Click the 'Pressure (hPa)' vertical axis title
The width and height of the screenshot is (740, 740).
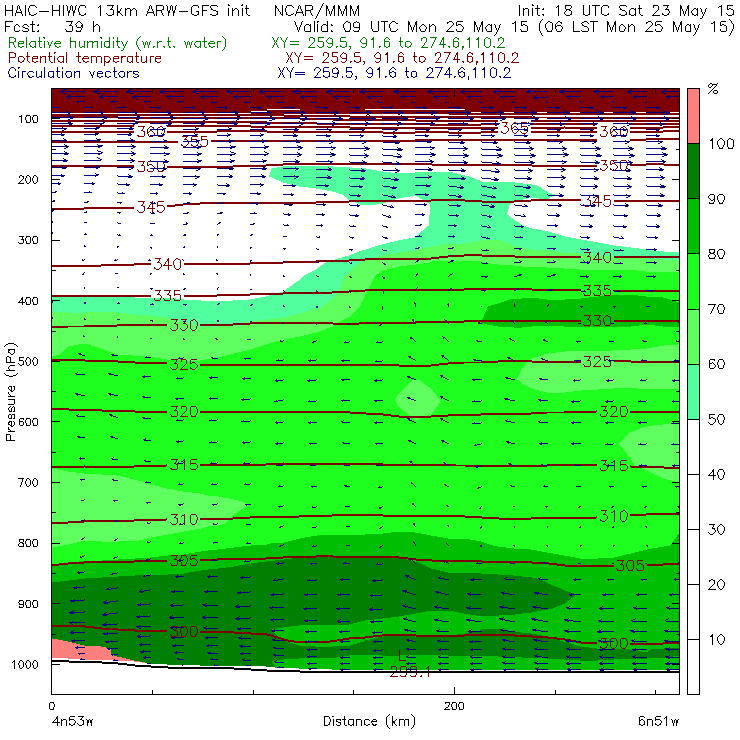coord(10,391)
